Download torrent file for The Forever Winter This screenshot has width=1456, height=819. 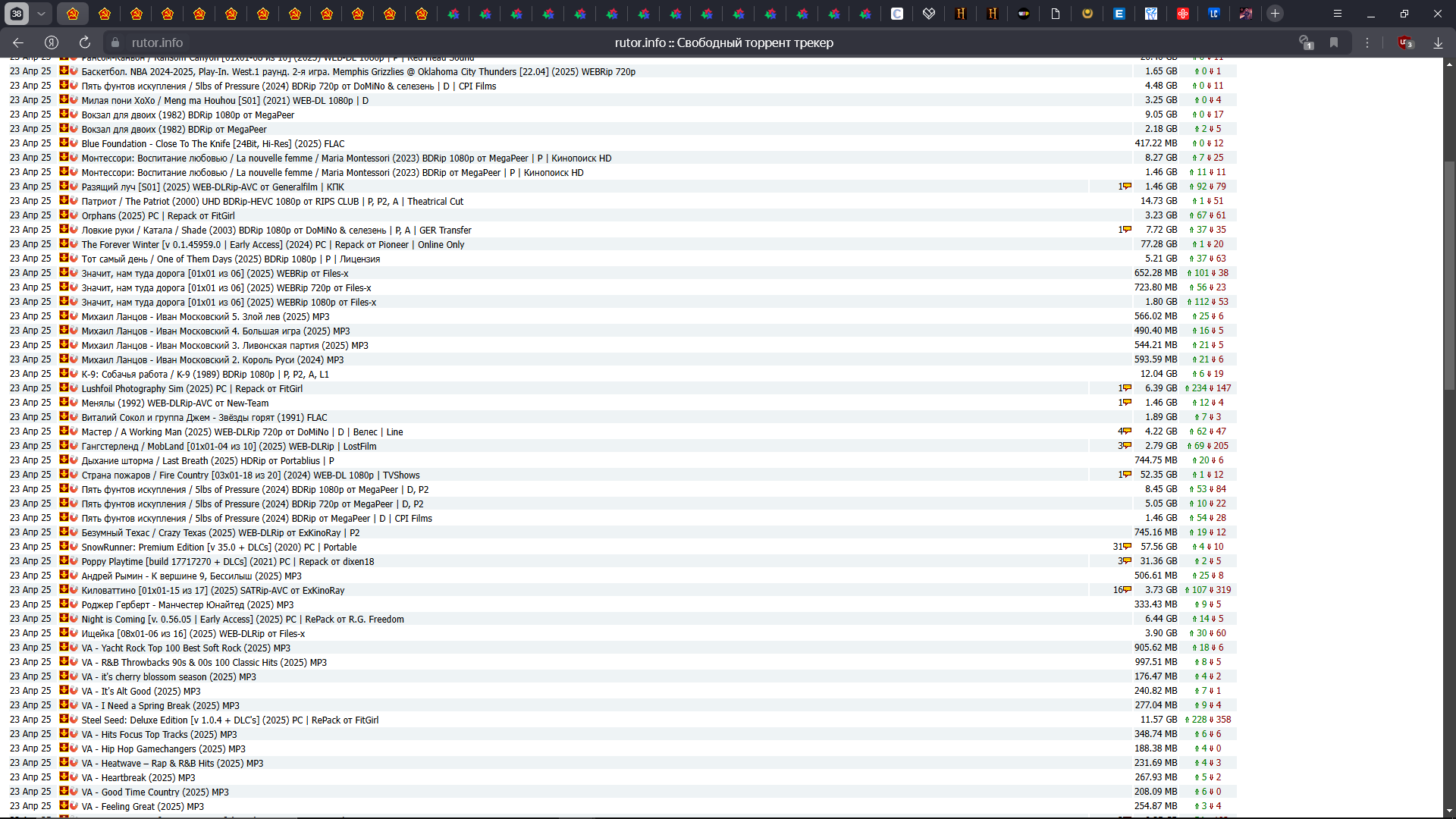tap(64, 244)
